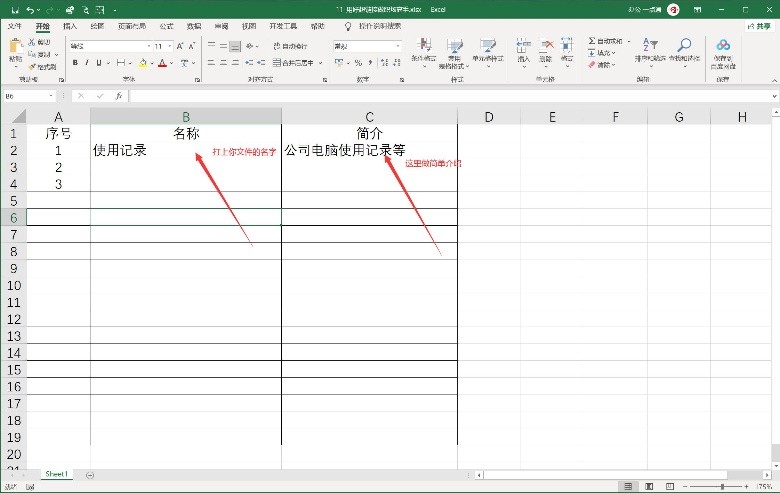Screen dimensions: 780x493
Task: Toggle middle vertical alignment
Action: point(223,46)
